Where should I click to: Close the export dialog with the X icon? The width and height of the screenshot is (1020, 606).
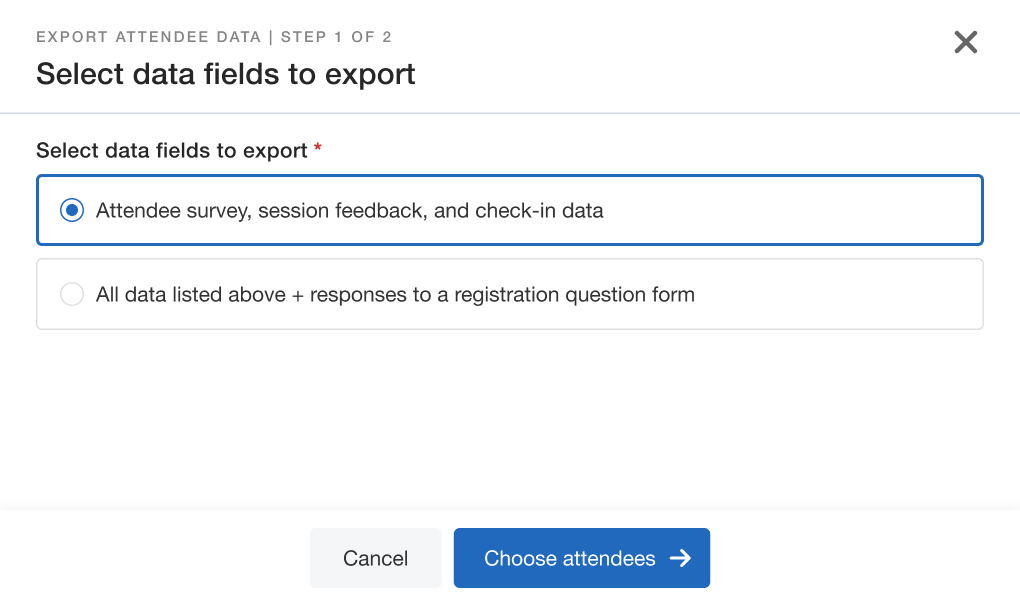point(965,42)
